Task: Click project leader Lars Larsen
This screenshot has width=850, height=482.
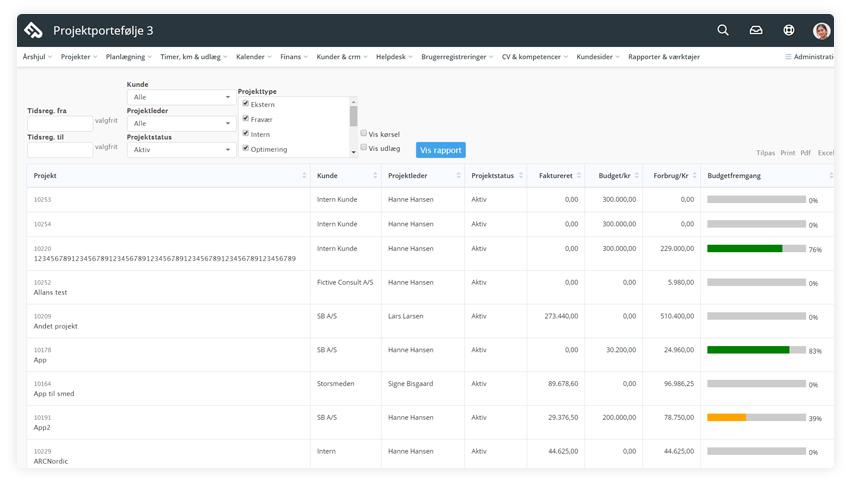Action: (x=405, y=316)
